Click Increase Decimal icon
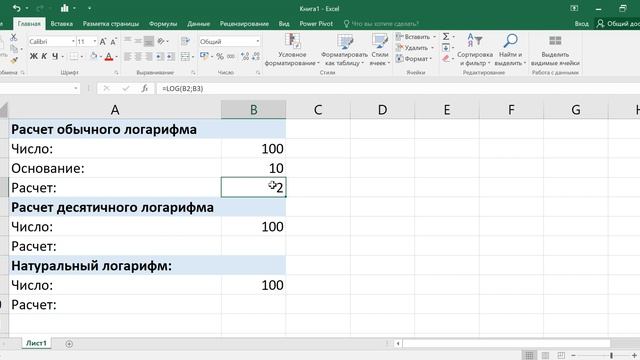 point(245,56)
